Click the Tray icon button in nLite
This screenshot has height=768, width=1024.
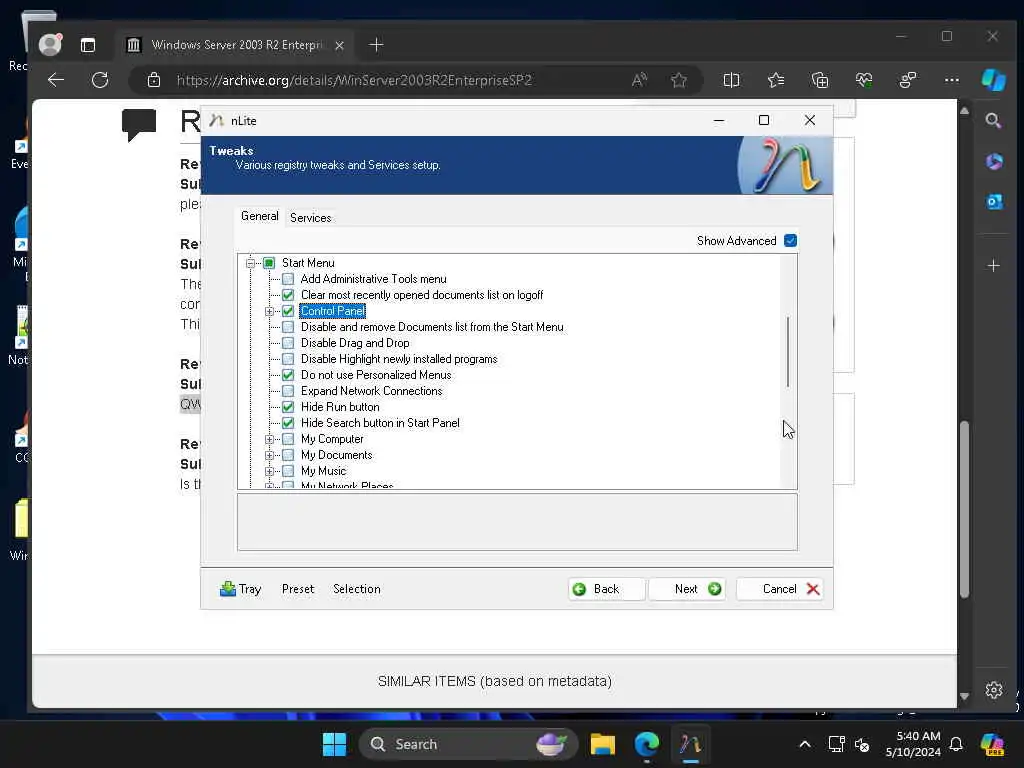(x=240, y=589)
